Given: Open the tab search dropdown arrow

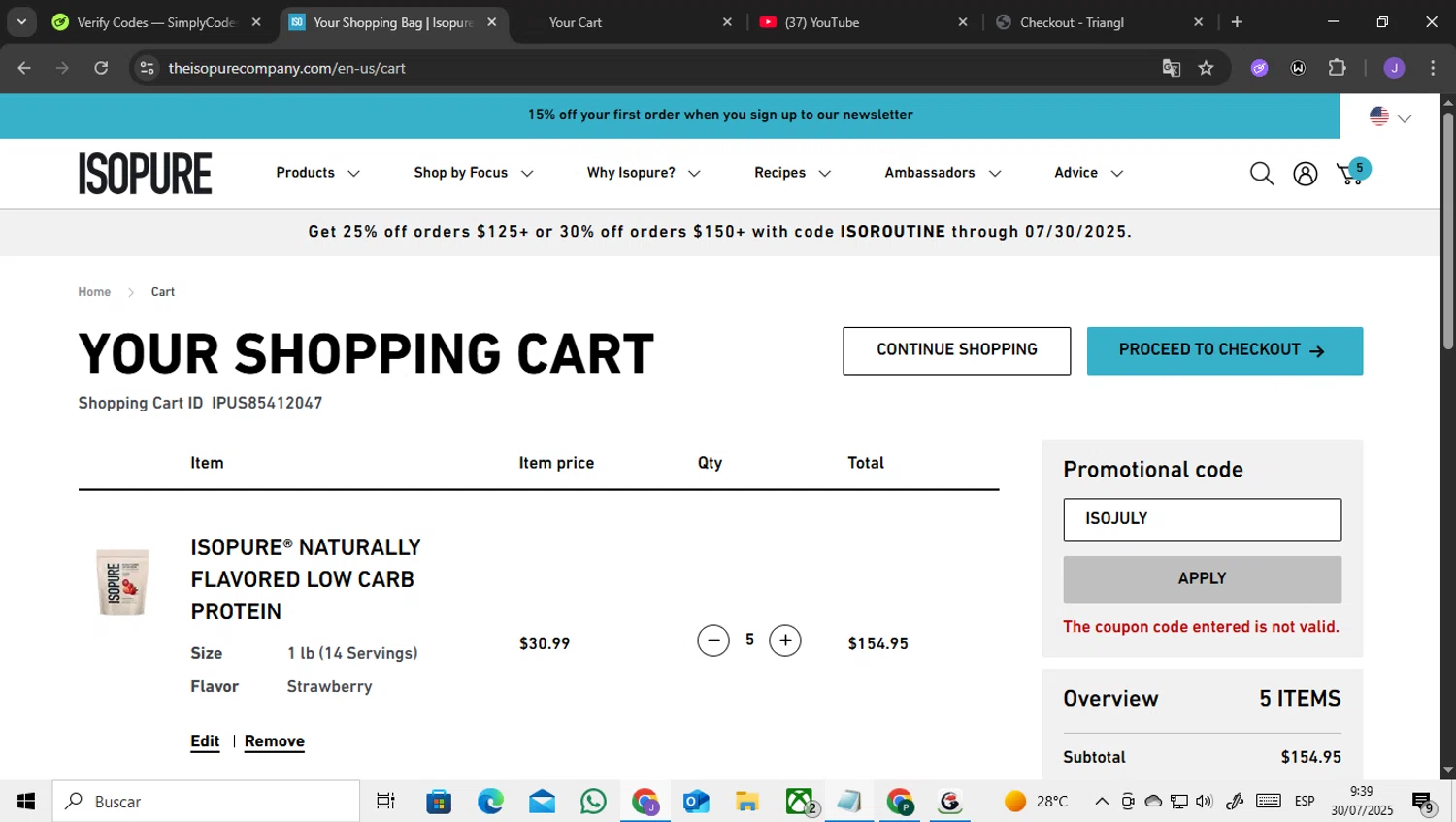Looking at the screenshot, I should (x=21, y=22).
